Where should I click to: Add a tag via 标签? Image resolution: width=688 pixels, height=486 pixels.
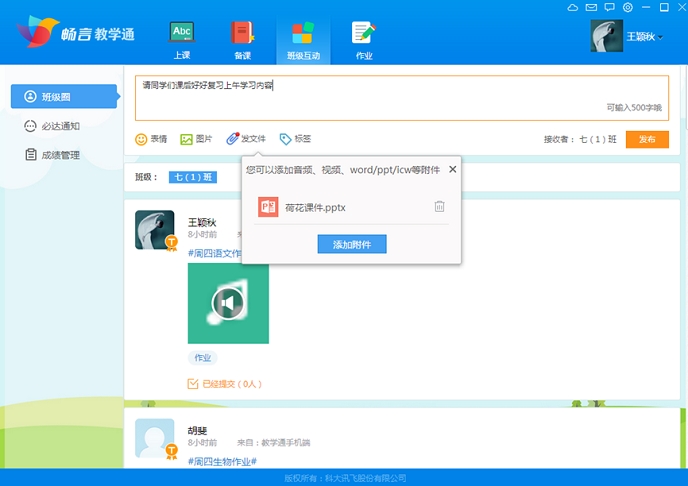coord(295,139)
